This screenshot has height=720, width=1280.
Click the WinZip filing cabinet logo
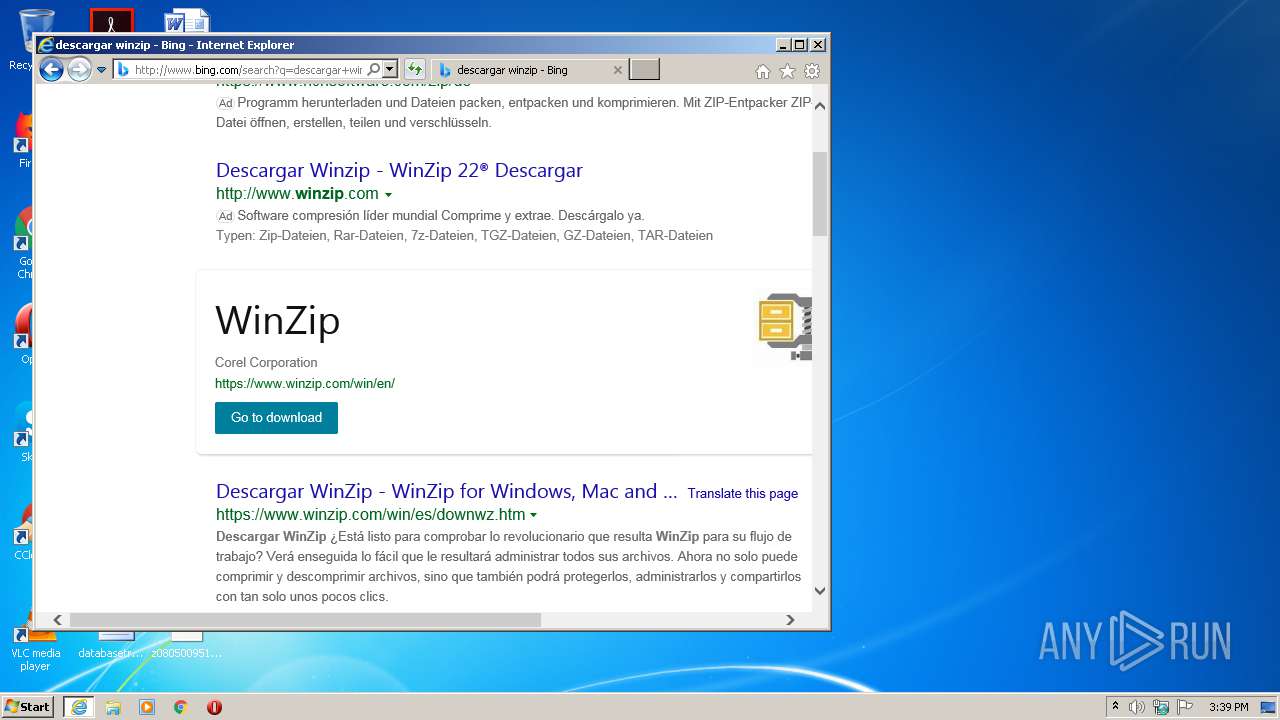pos(784,327)
